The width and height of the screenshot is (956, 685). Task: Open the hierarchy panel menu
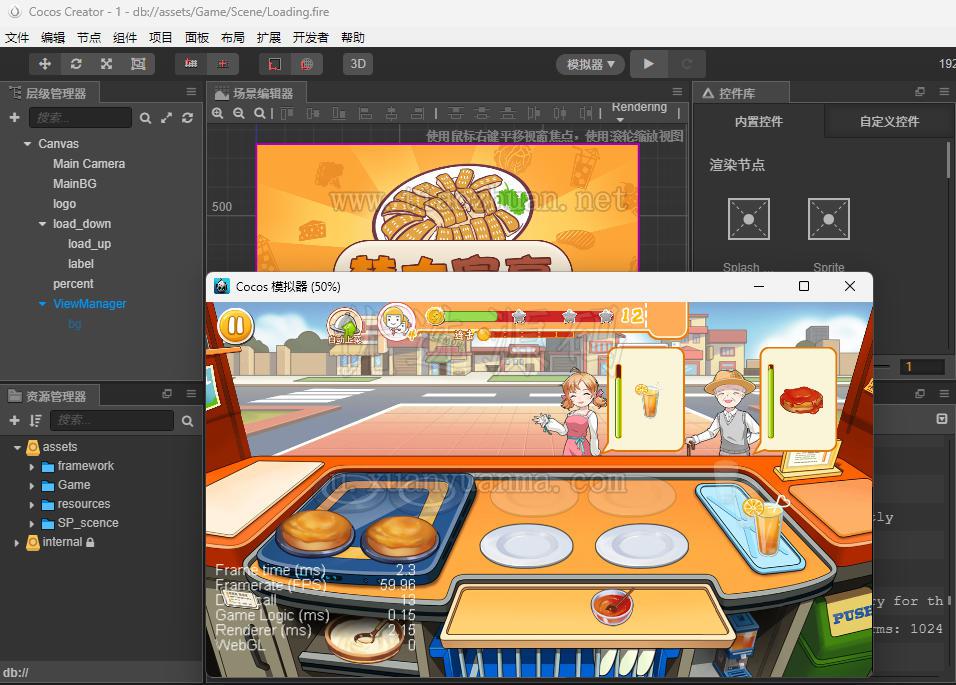pos(191,92)
